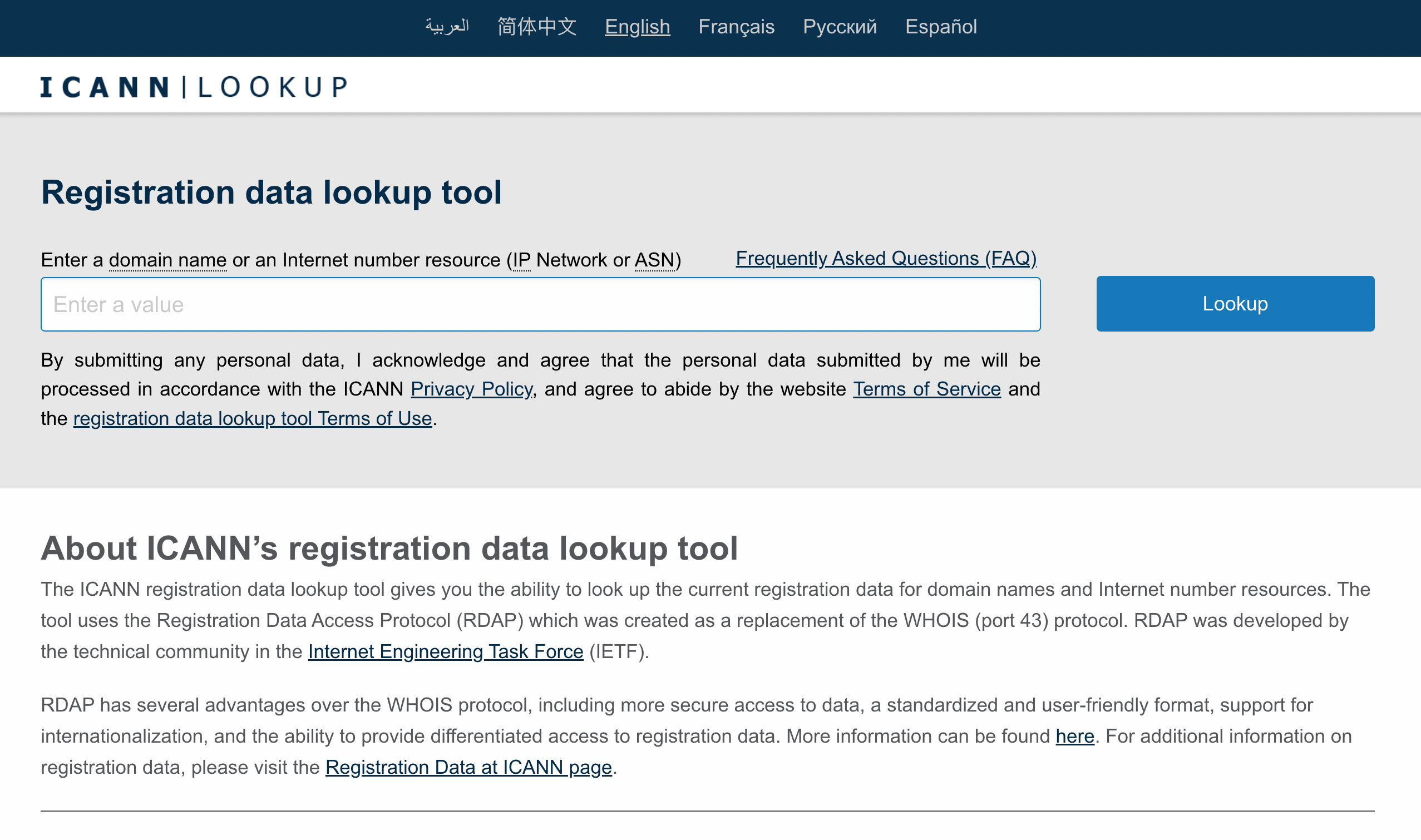Switch language to Arabic (العربية)
The width and height of the screenshot is (1421, 840).
tap(447, 27)
